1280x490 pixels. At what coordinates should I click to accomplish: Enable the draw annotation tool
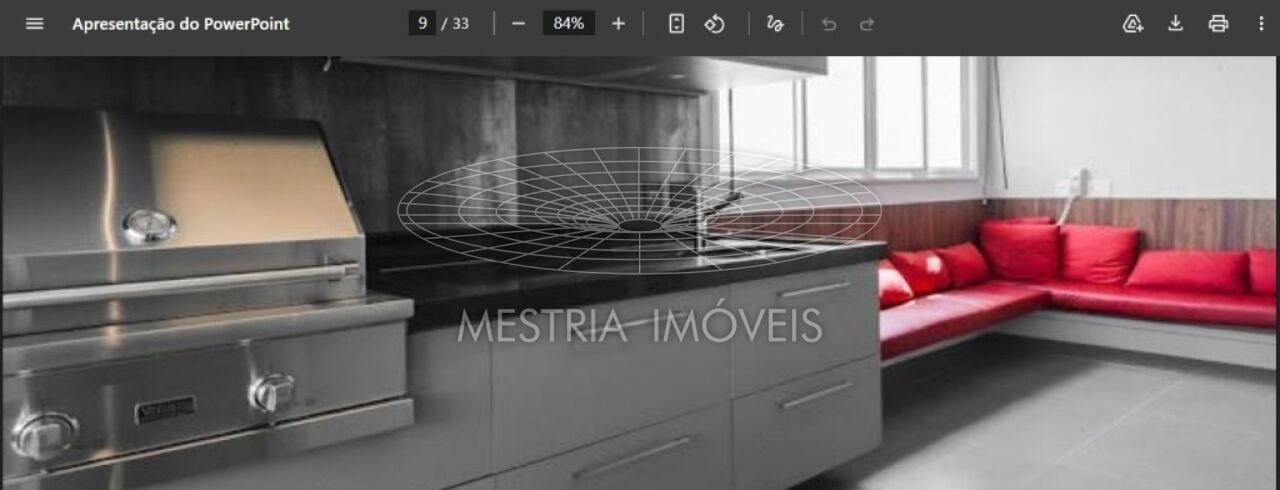(775, 23)
